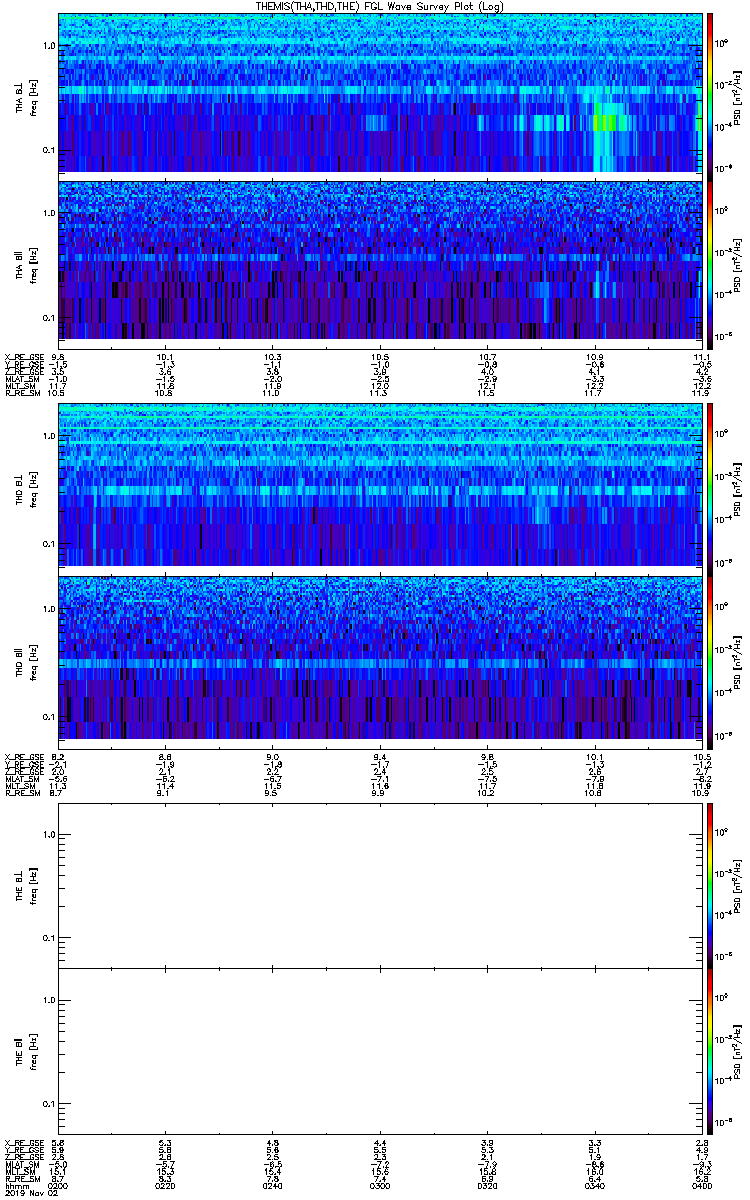Click the 0320 time tick label
Screen dimensions: 750x1200
pos(487,1186)
